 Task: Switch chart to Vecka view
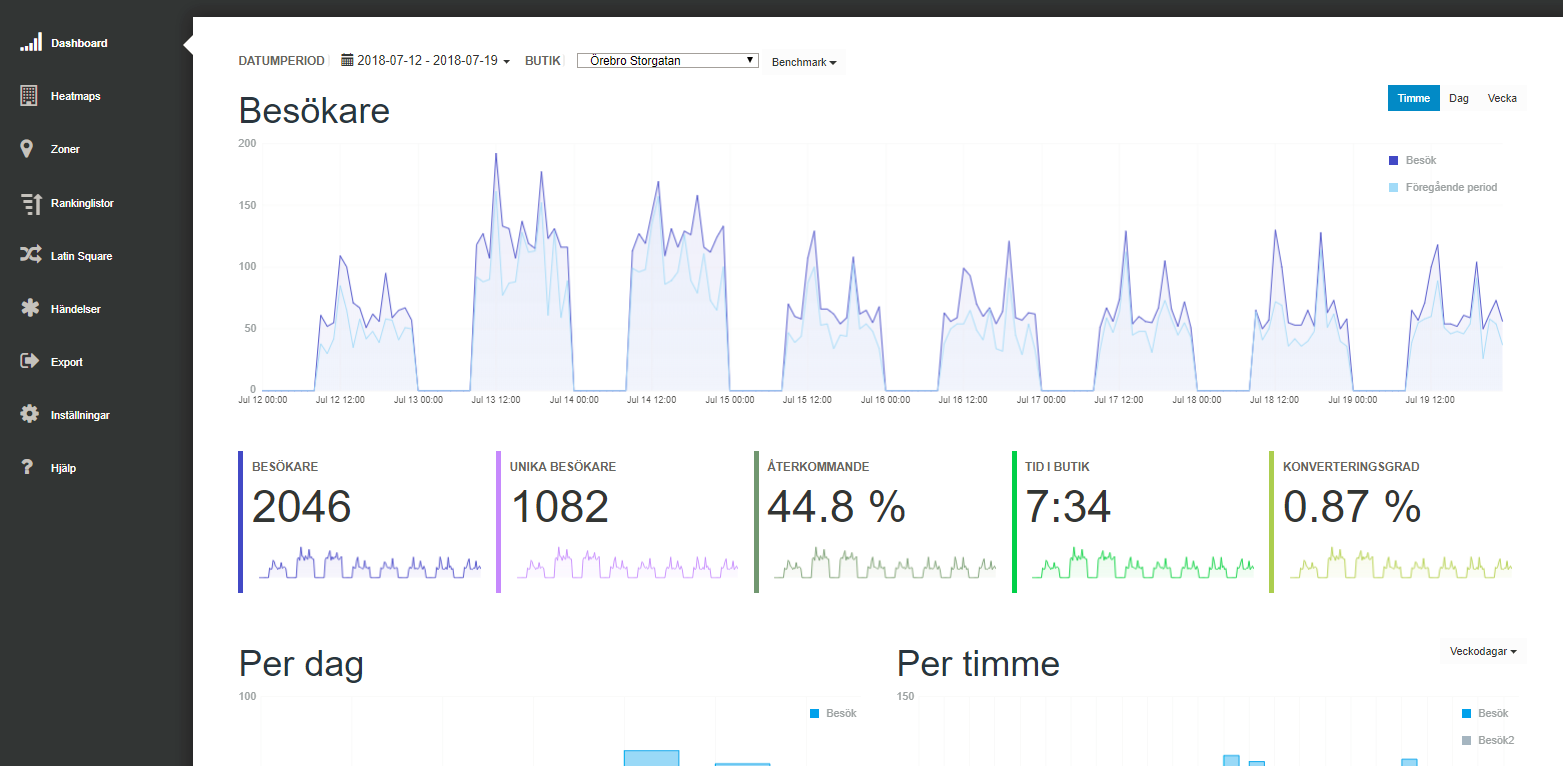point(1502,98)
